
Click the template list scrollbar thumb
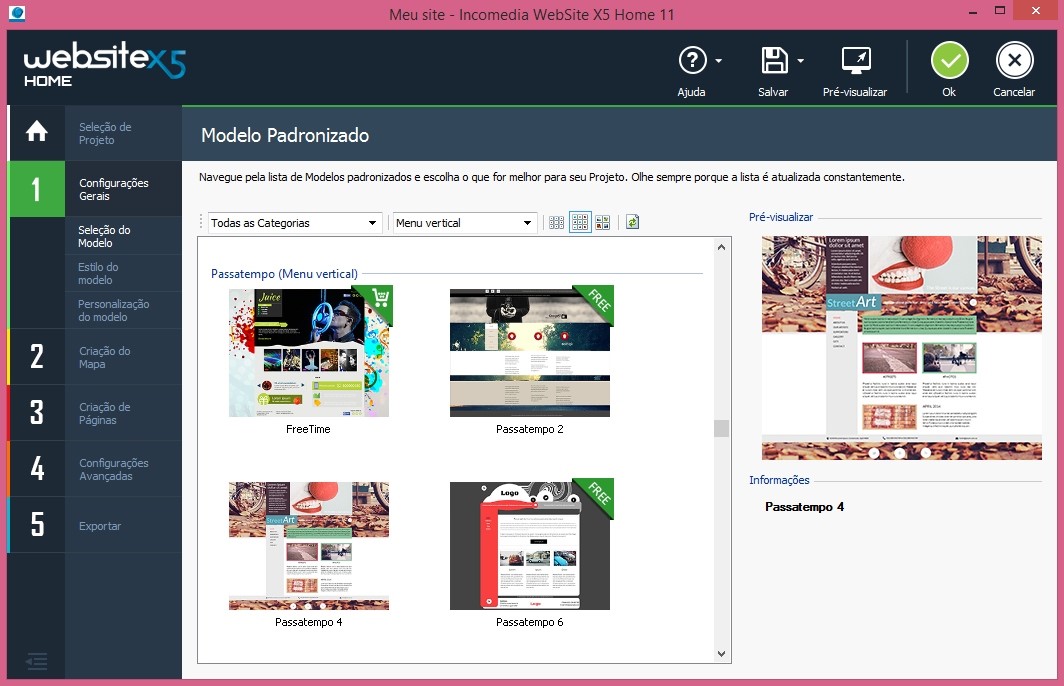pos(721,429)
